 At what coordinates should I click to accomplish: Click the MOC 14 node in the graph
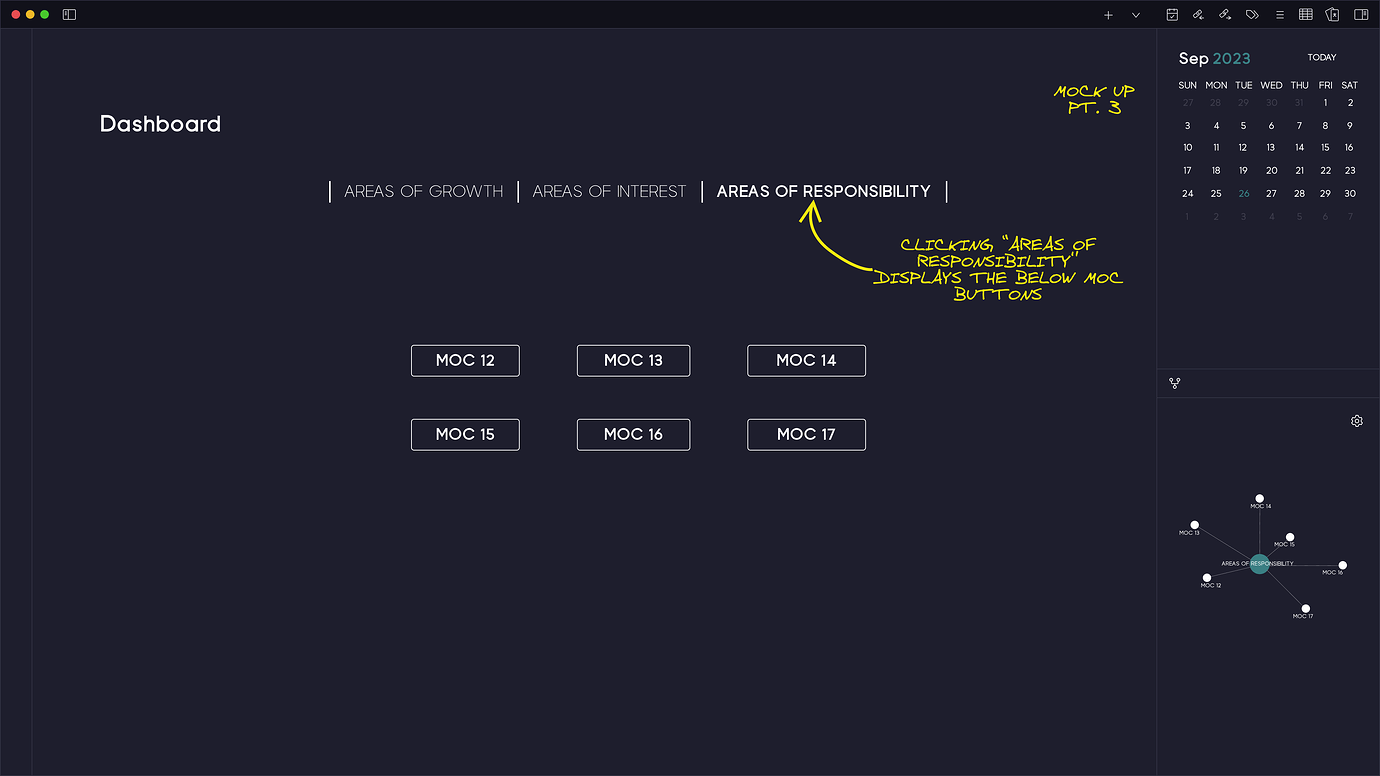click(1259, 497)
